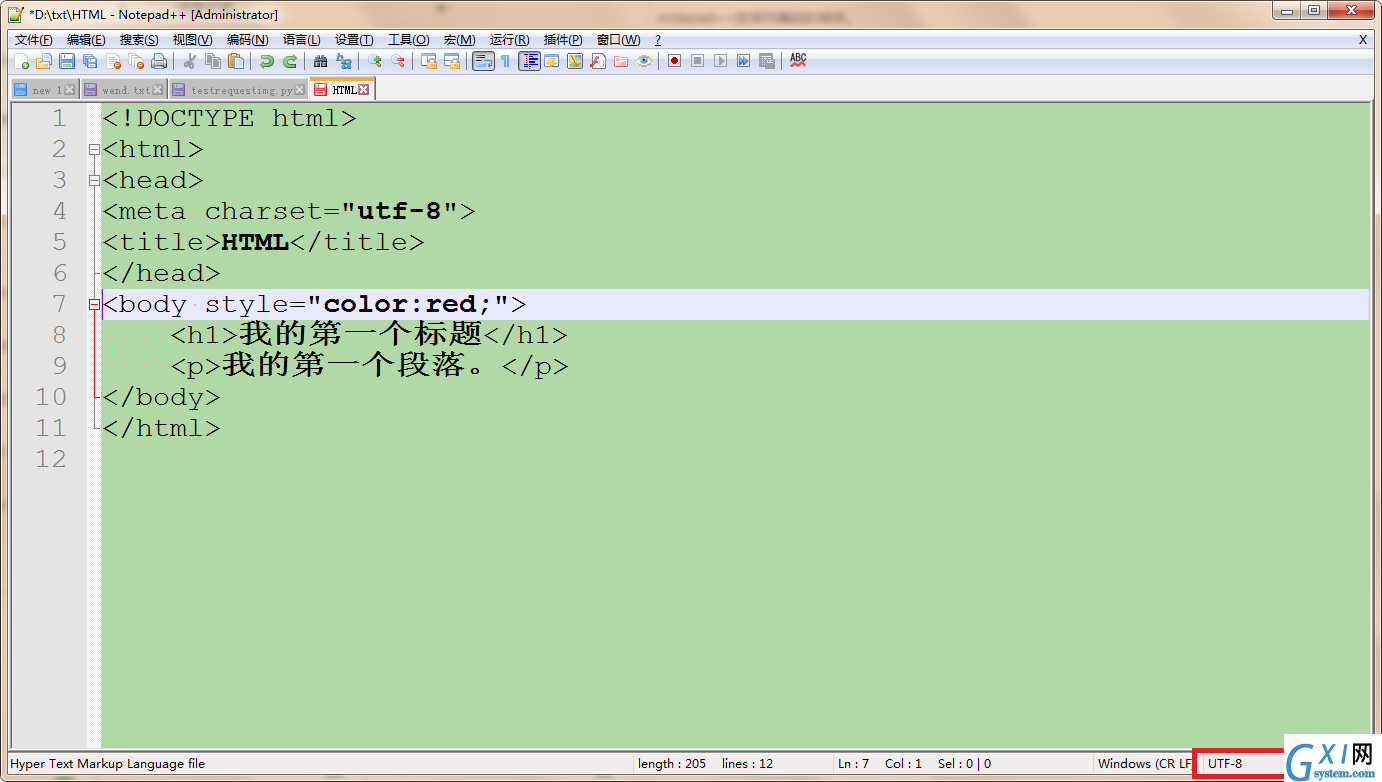Click the Close All toolbar icon
This screenshot has width=1382, height=782.
pos(136,61)
